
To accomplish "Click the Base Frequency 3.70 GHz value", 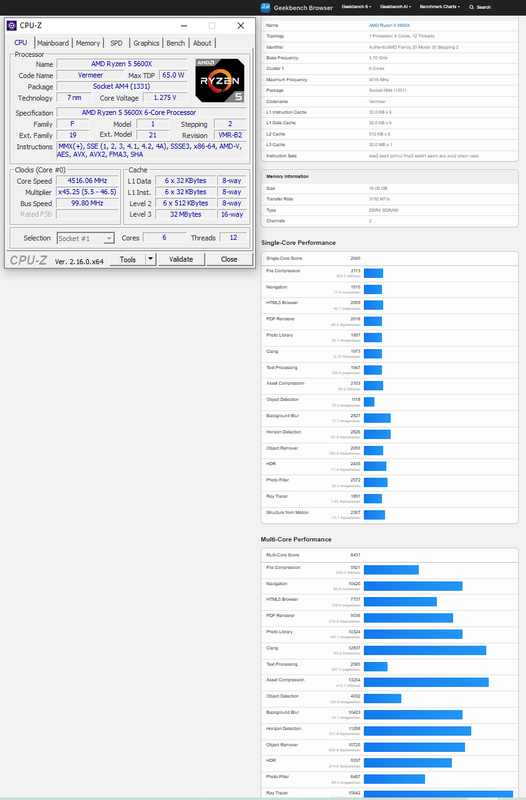I will point(378,58).
